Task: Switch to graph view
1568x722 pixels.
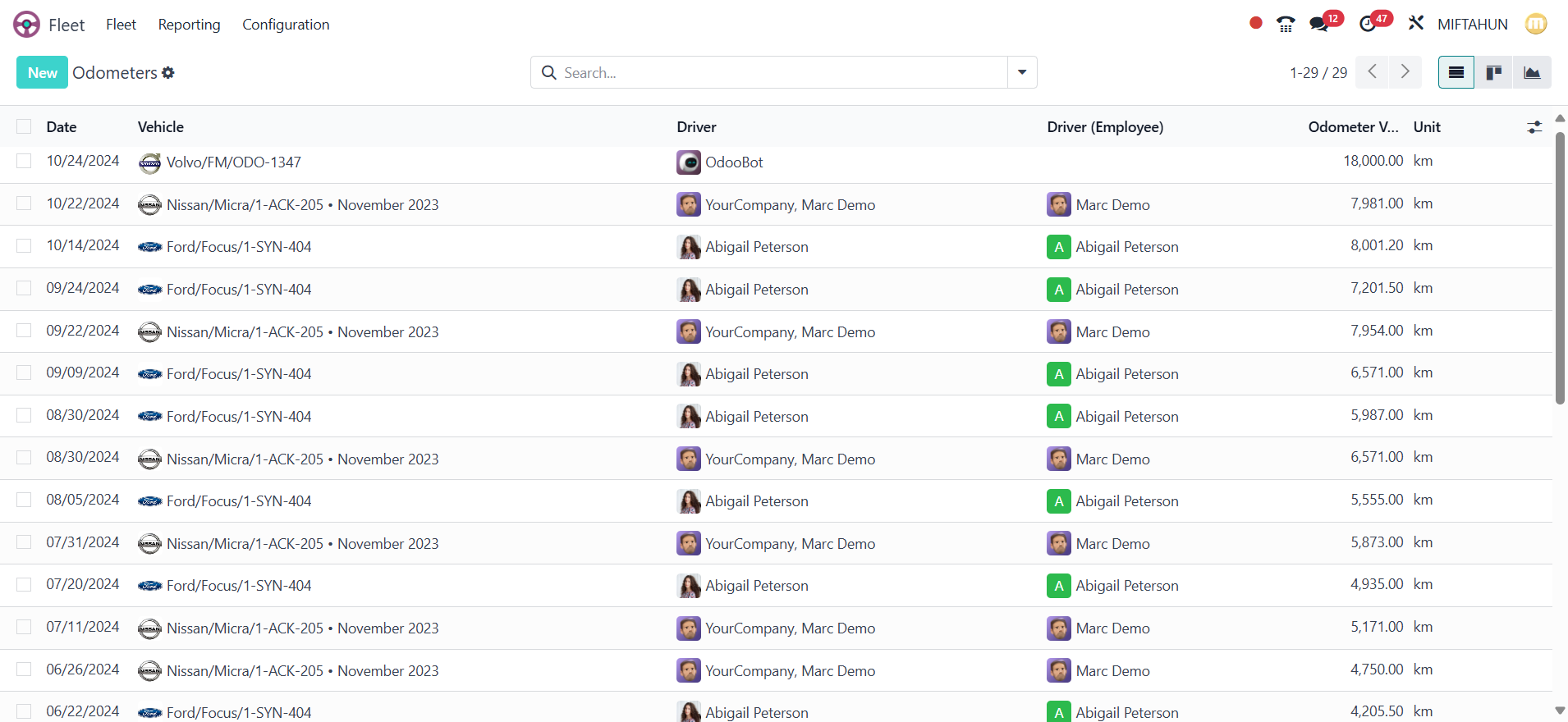Action: [x=1532, y=72]
